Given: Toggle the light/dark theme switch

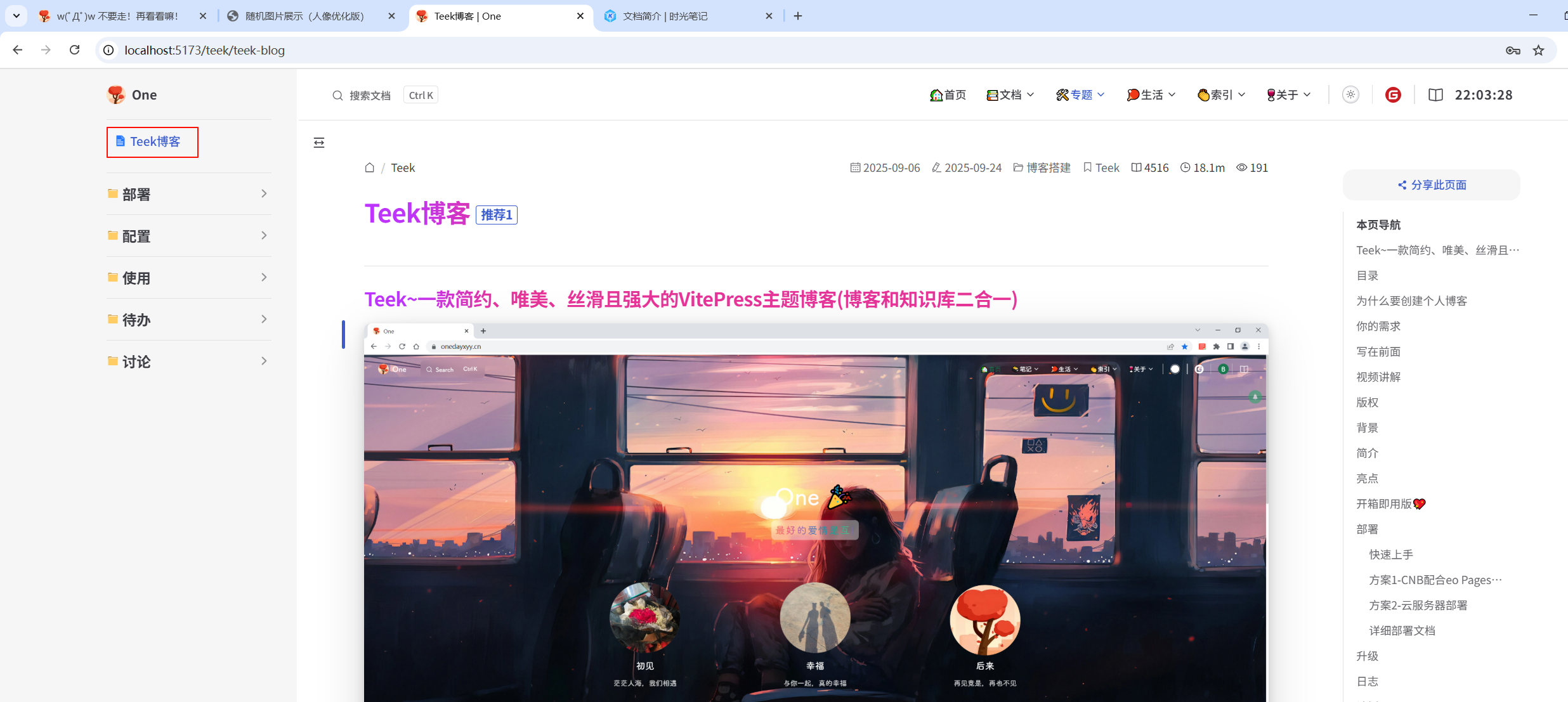Looking at the screenshot, I should pyautogui.click(x=1350, y=95).
